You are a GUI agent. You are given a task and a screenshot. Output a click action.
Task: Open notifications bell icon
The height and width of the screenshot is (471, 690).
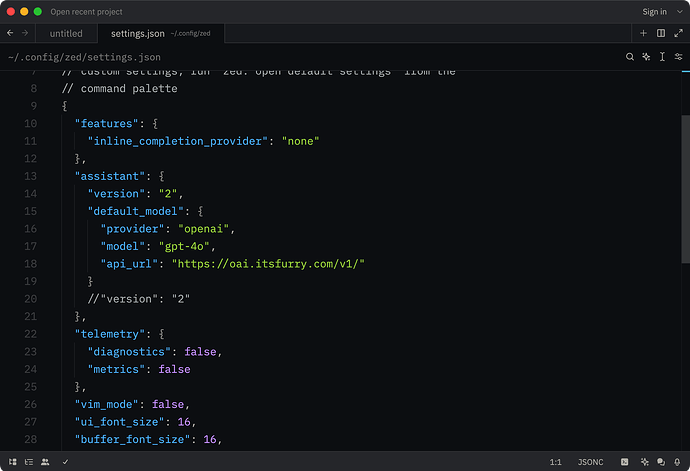(677, 462)
